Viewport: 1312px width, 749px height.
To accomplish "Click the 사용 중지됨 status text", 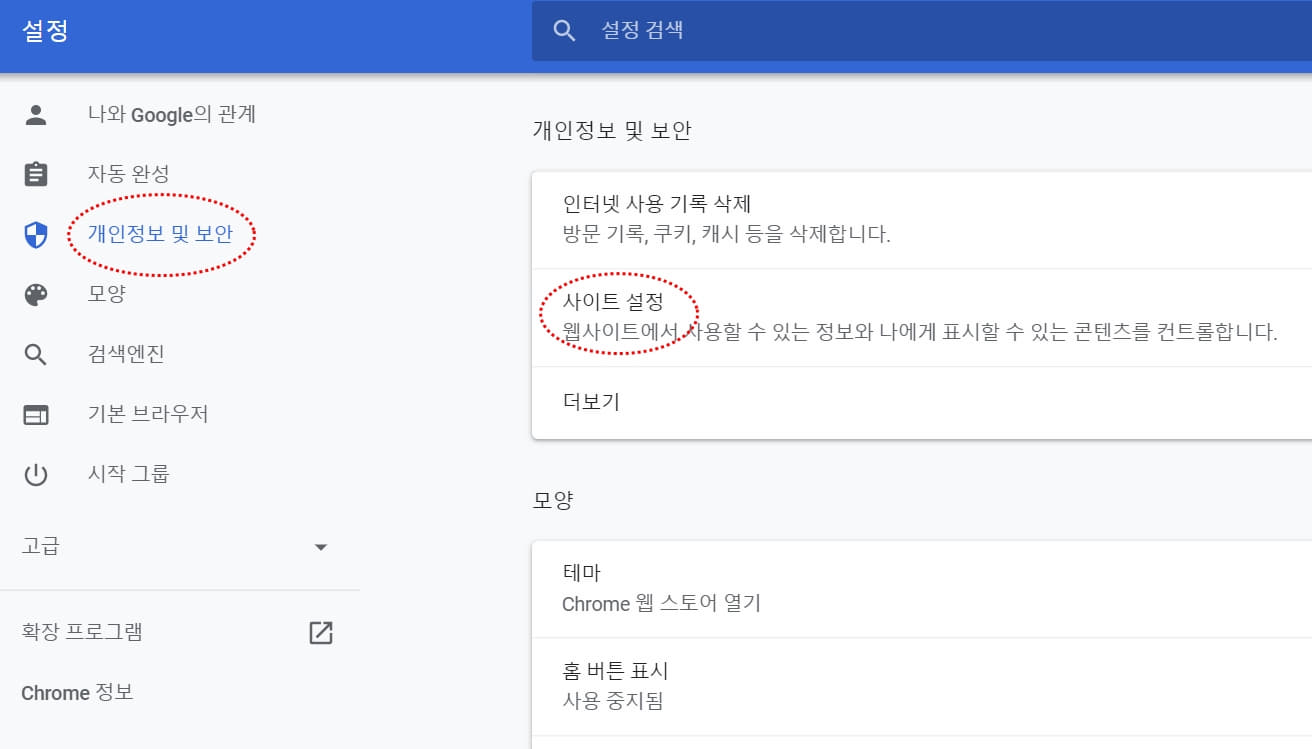I will coord(613,701).
